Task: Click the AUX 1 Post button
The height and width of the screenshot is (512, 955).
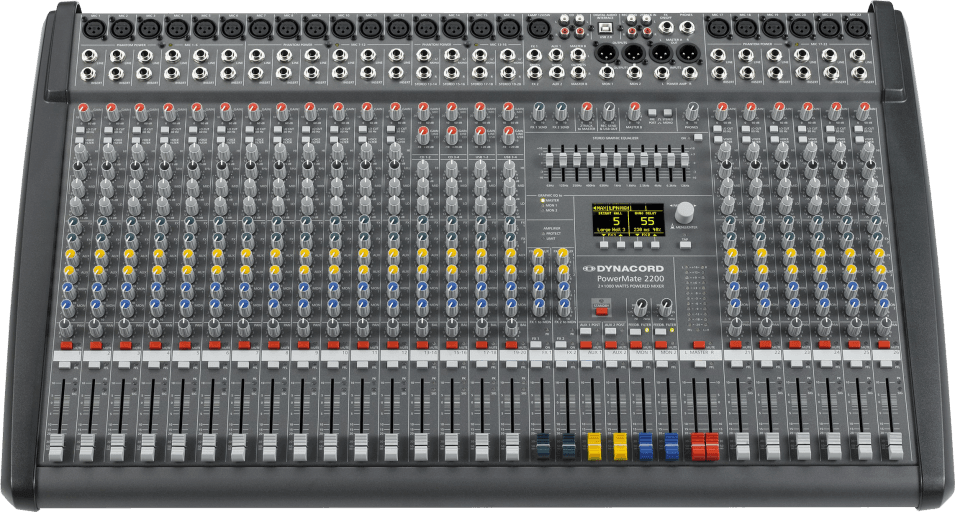Action: point(585,331)
